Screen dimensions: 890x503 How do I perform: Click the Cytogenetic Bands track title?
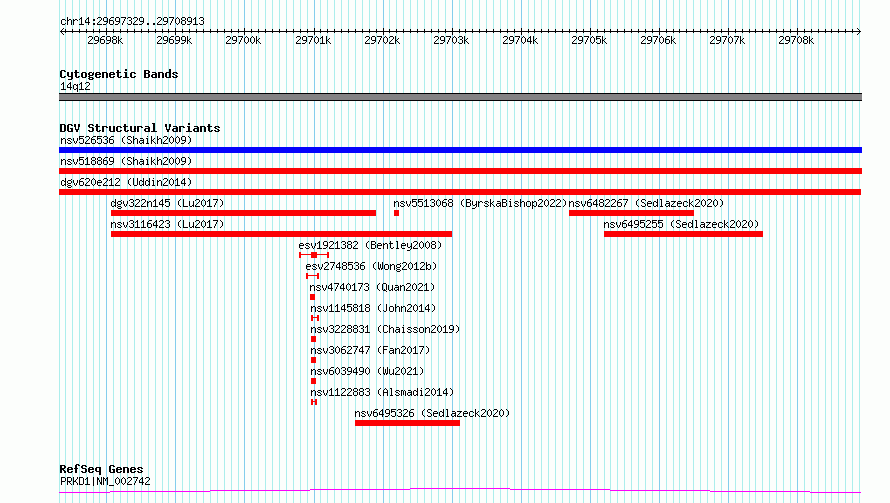click(119, 74)
